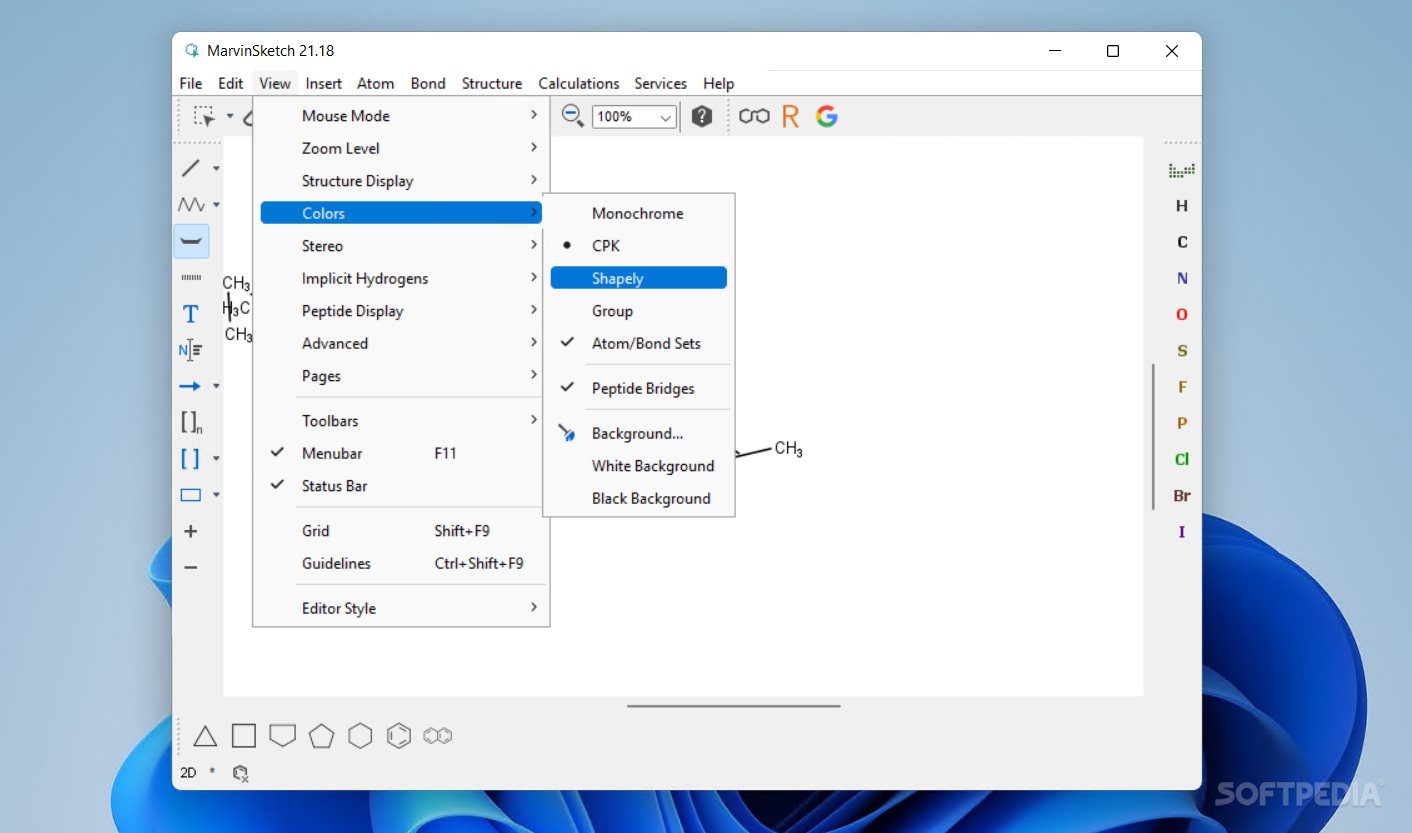Select CPK color scheme
This screenshot has width=1412, height=833.
pyautogui.click(x=638, y=246)
